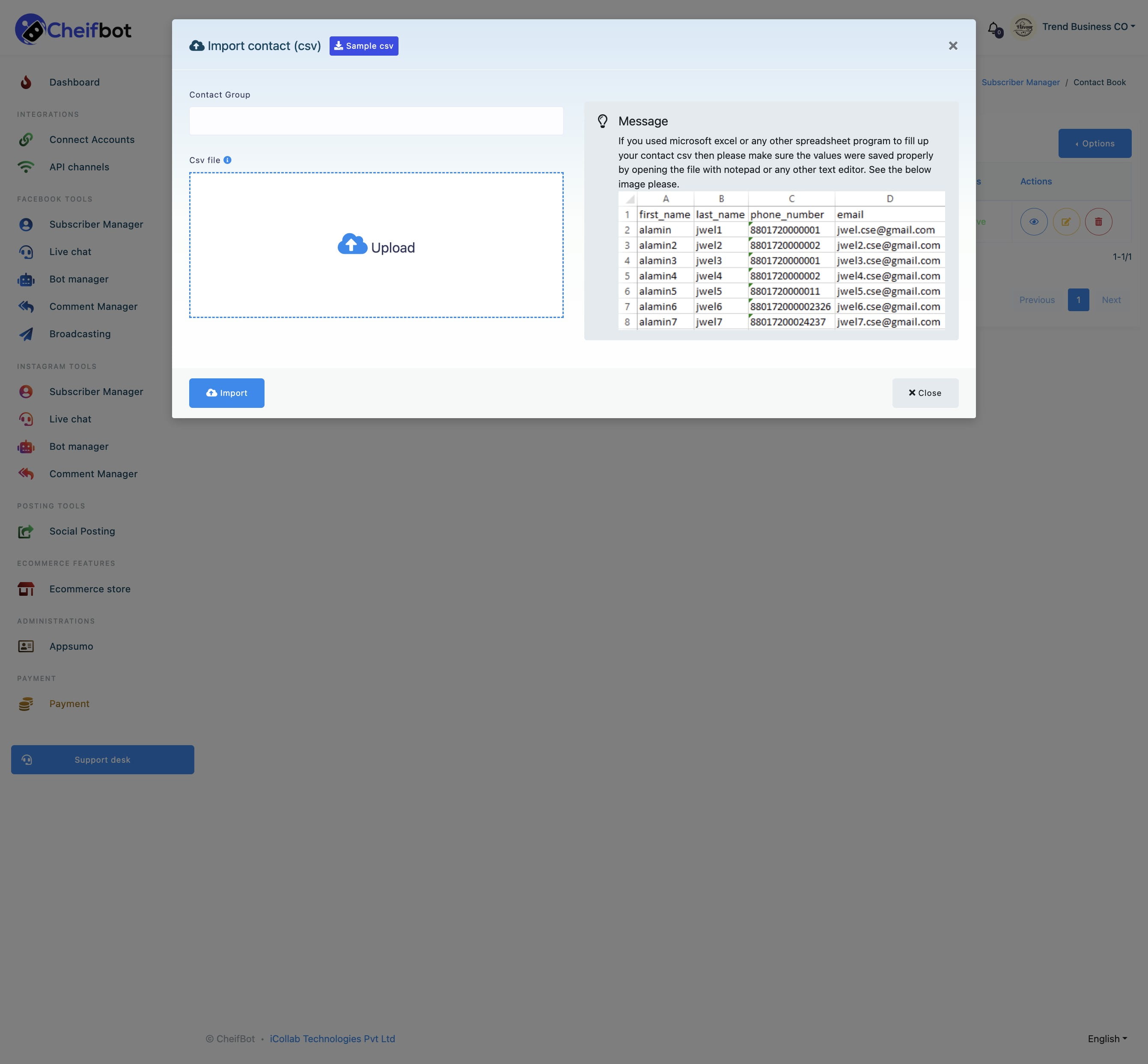Viewport: 1148px width, 1064px height.
Task: Click the Connect Accounts integration icon
Action: (26, 139)
